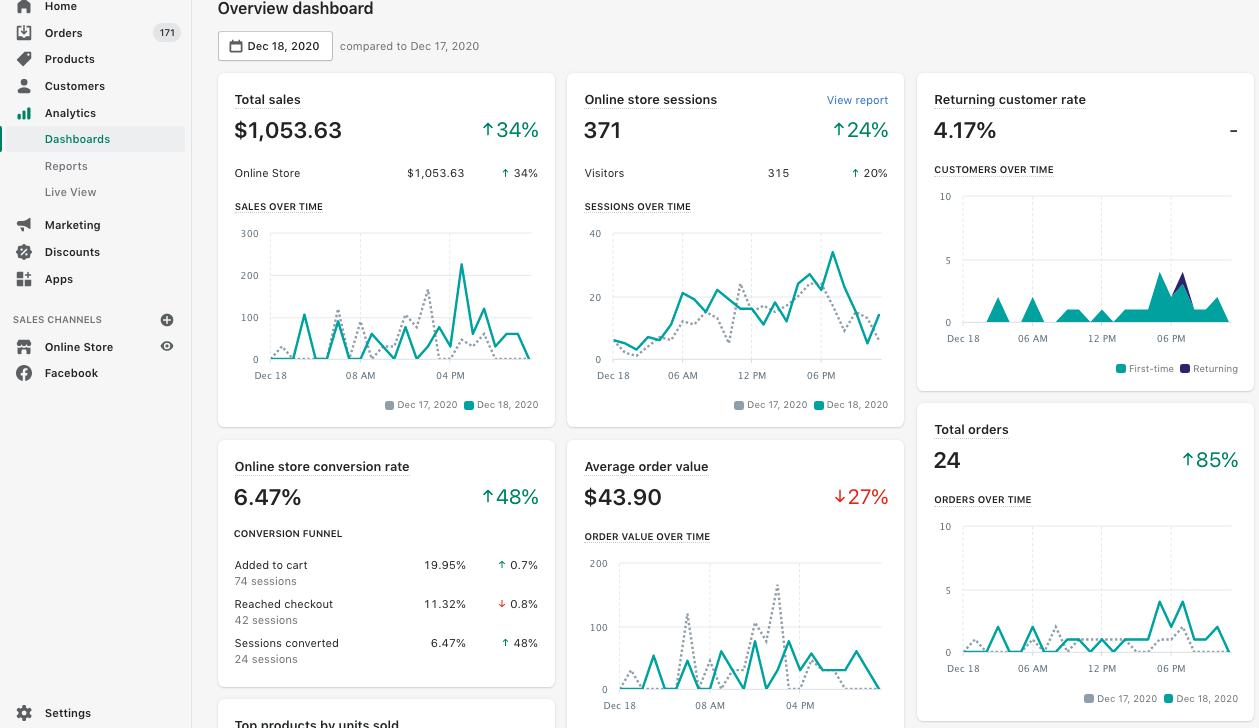Select Dashboards in the sidebar
The image size is (1259, 728).
coord(77,139)
